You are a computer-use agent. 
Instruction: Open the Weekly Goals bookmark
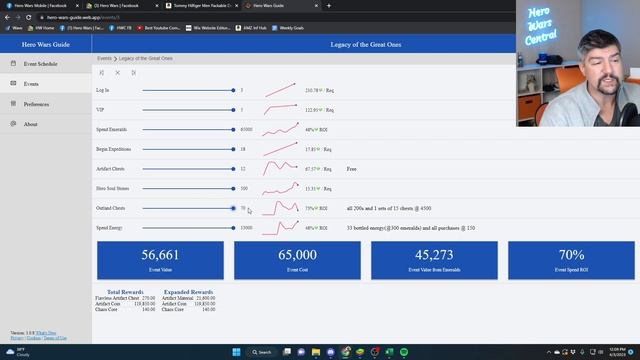(288, 28)
